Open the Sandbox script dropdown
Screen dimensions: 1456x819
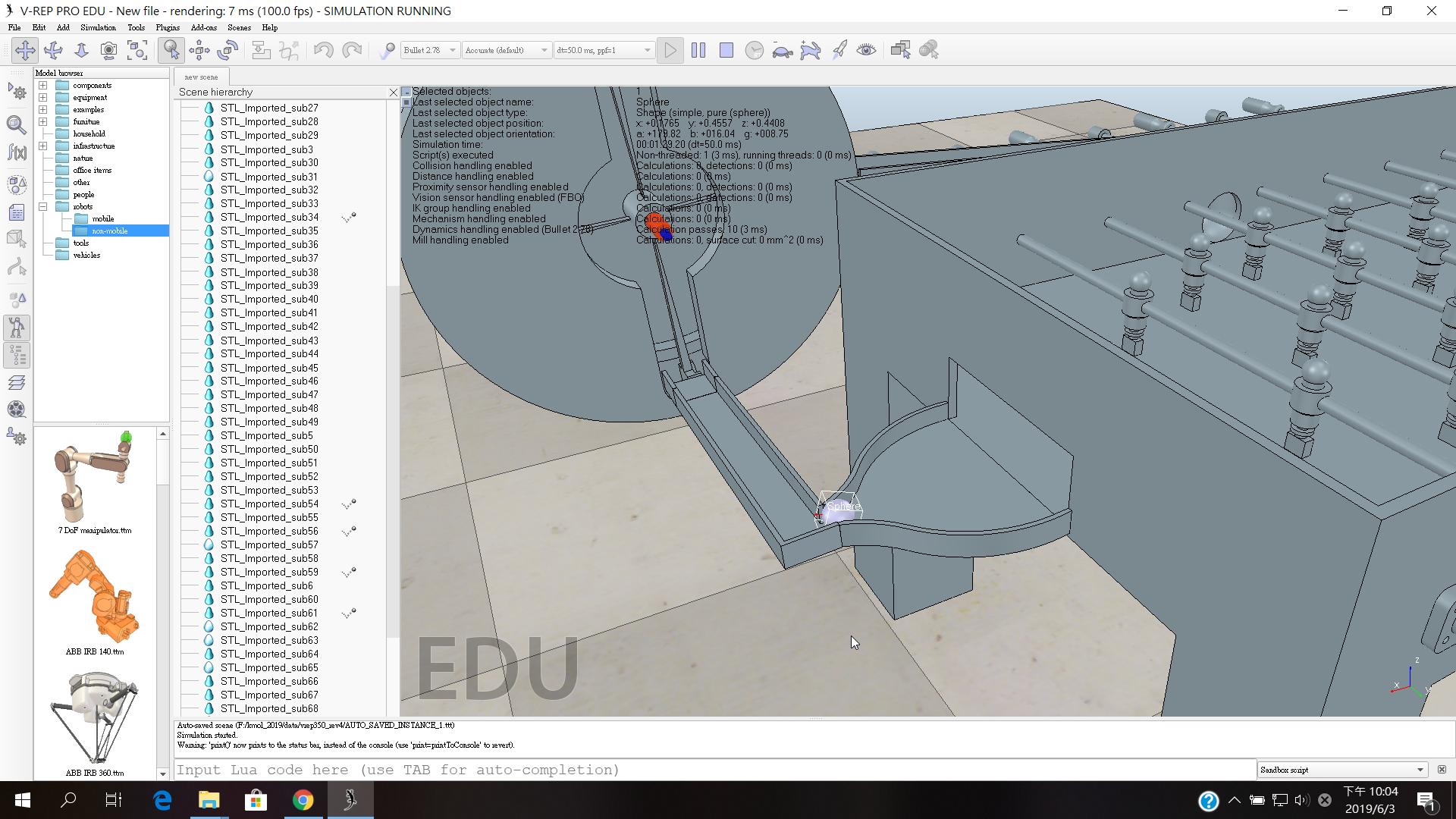tap(1342, 770)
